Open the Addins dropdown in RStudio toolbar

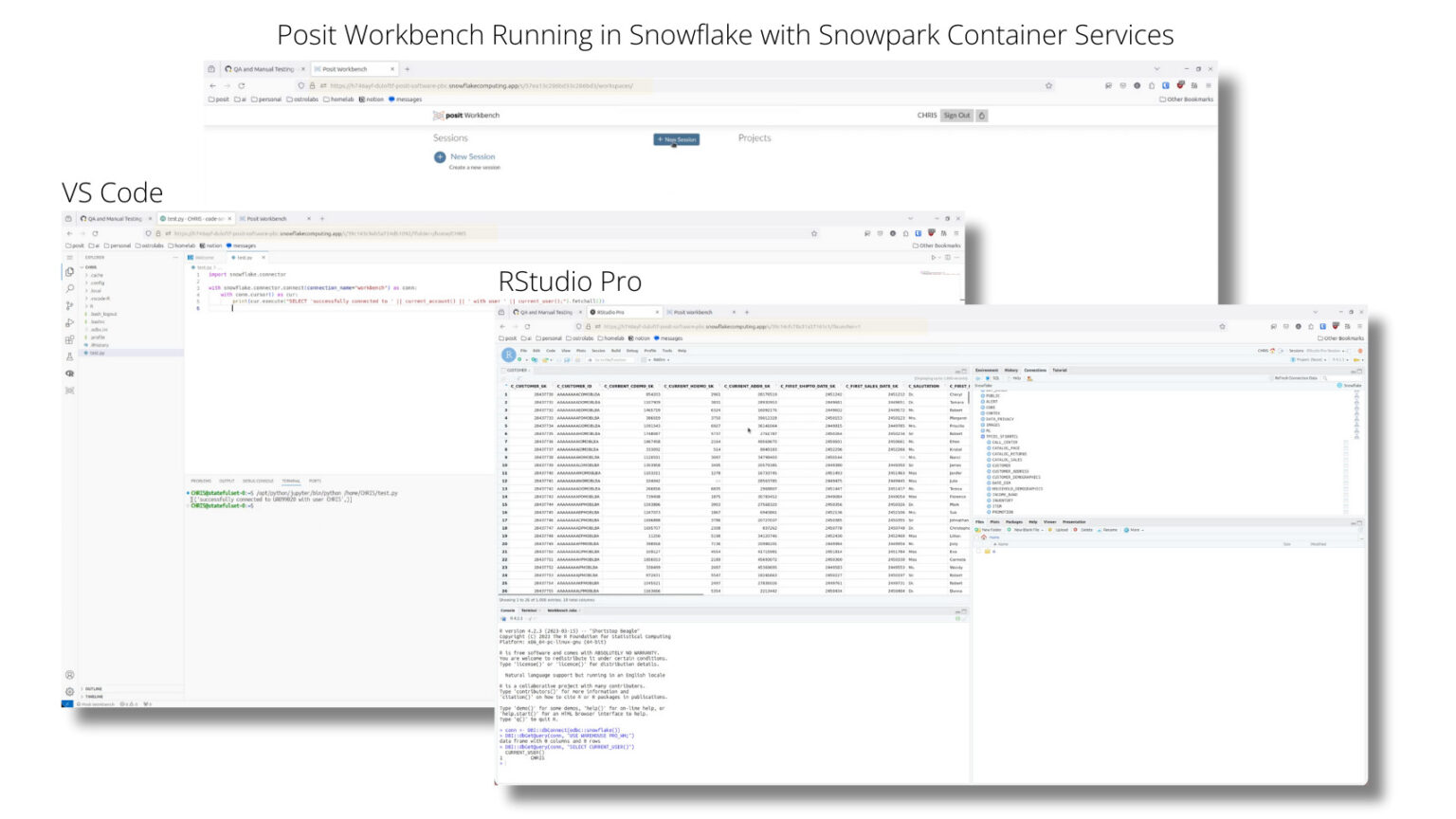pyautogui.click(x=661, y=360)
